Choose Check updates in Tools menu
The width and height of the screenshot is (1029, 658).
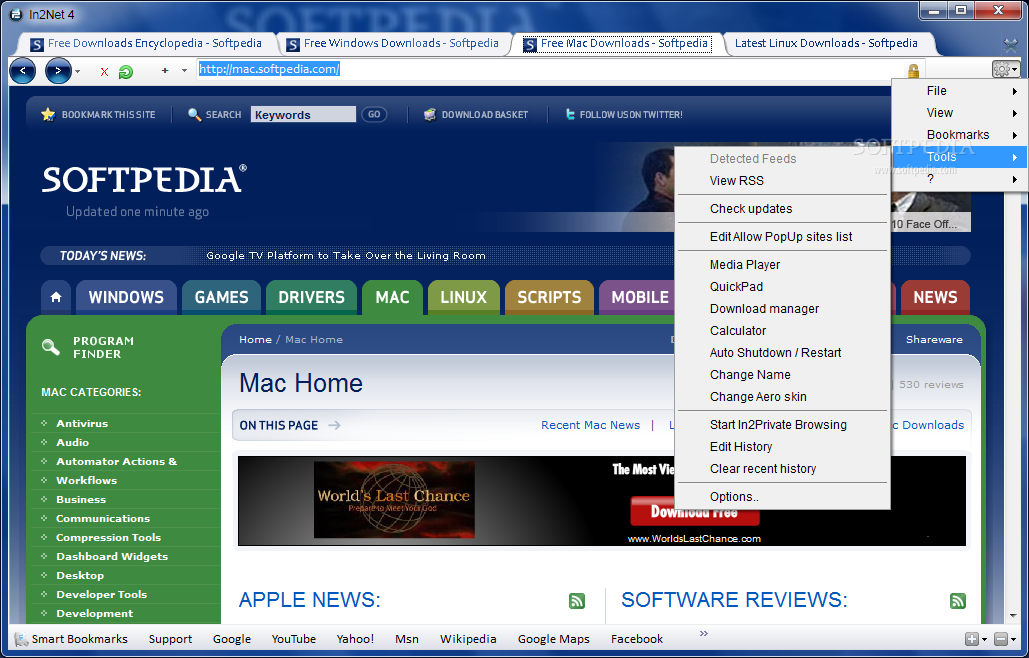782,209
